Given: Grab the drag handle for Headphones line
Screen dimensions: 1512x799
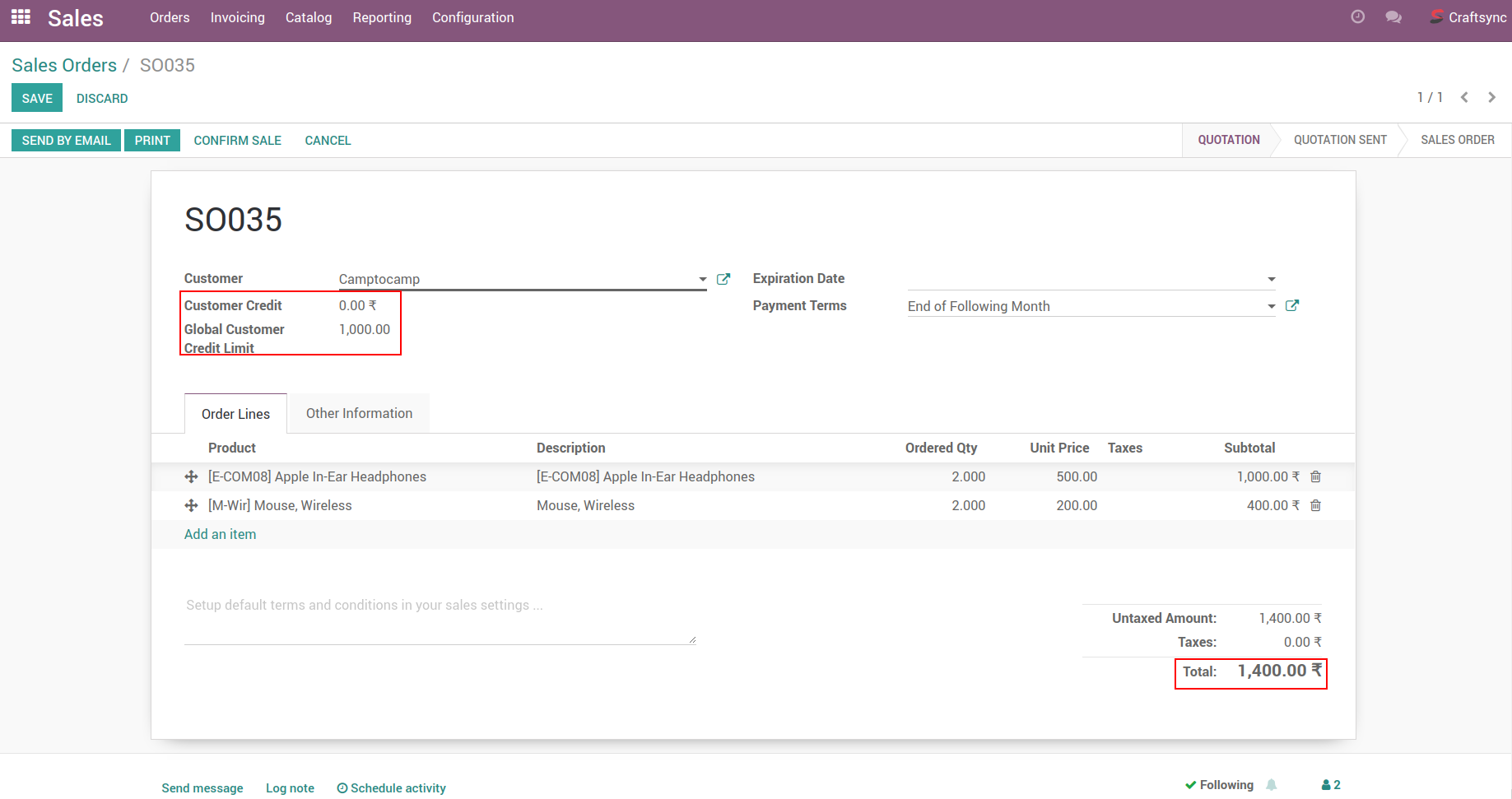Looking at the screenshot, I should click(x=191, y=476).
